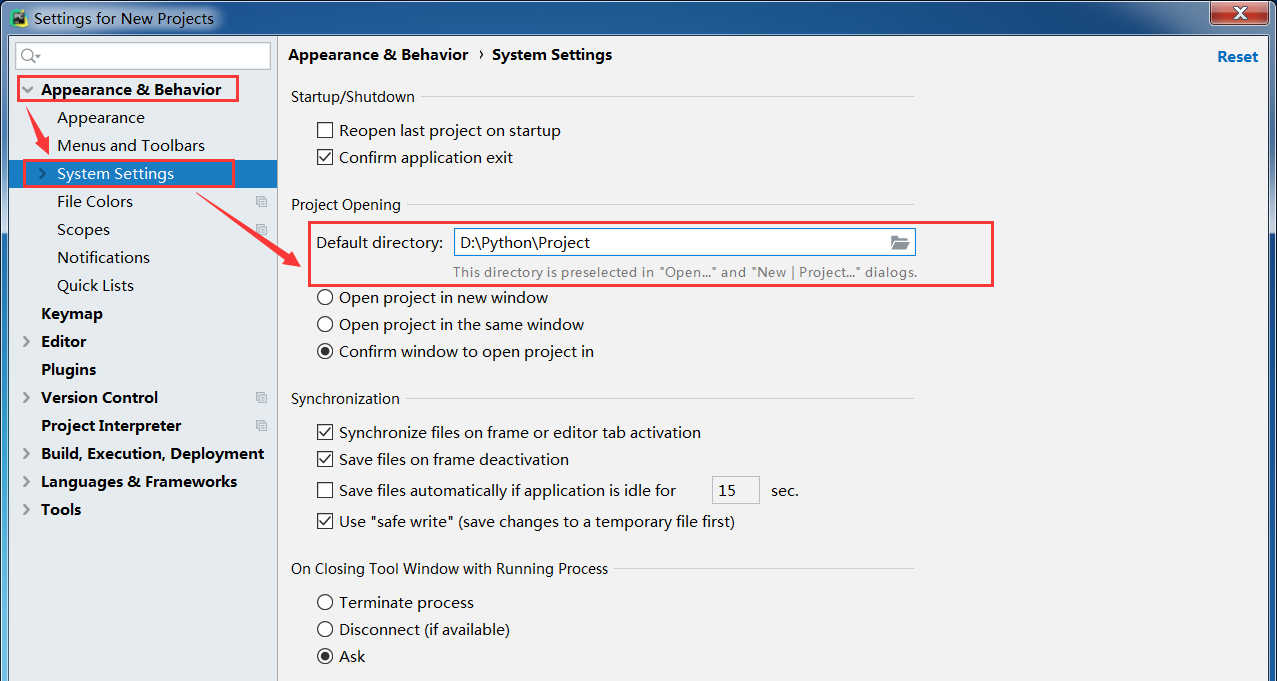Enable Reopen last project on startup
The image size is (1277, 681).
[x=325, y=131]
